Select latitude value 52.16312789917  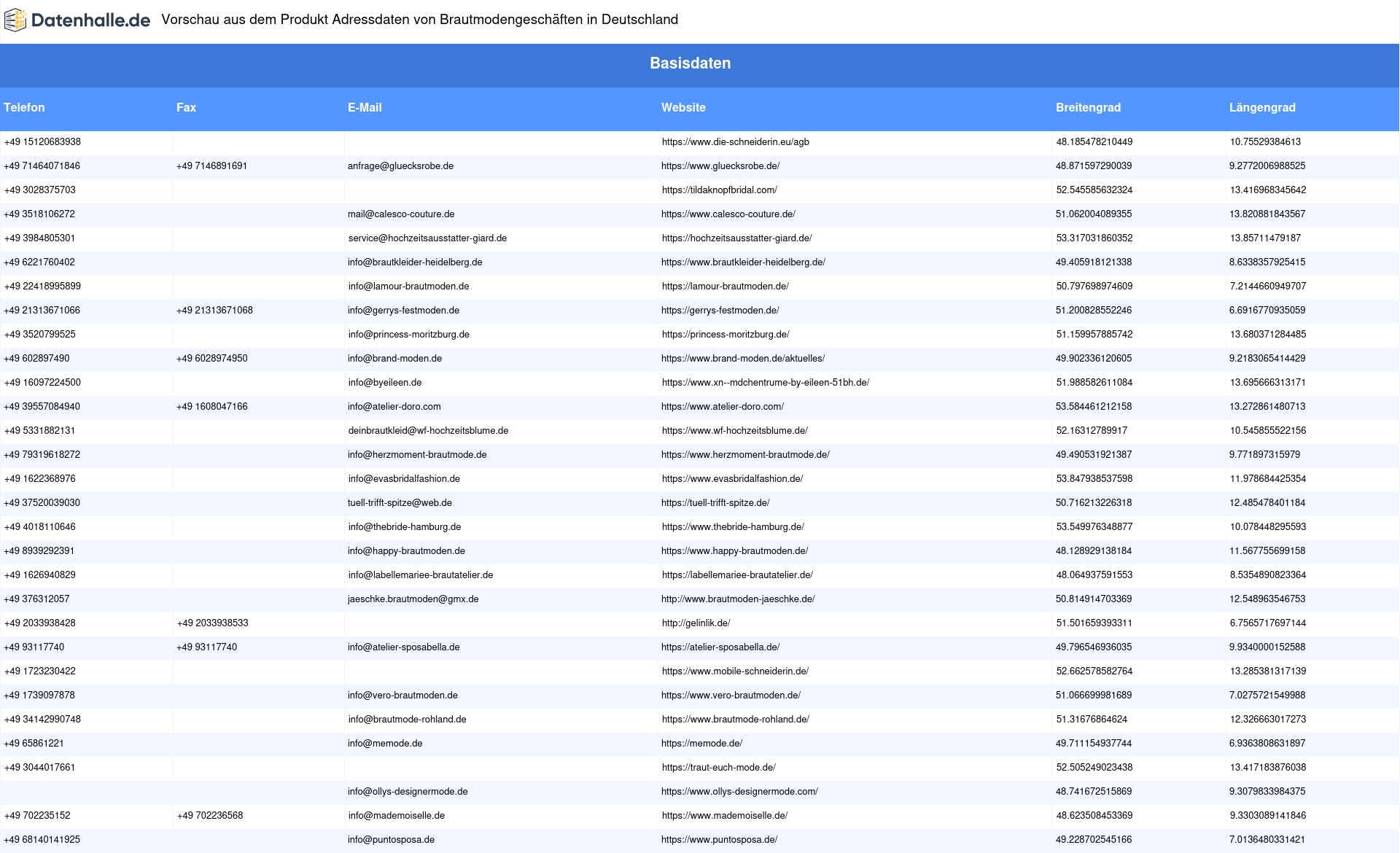[1092, 431]
